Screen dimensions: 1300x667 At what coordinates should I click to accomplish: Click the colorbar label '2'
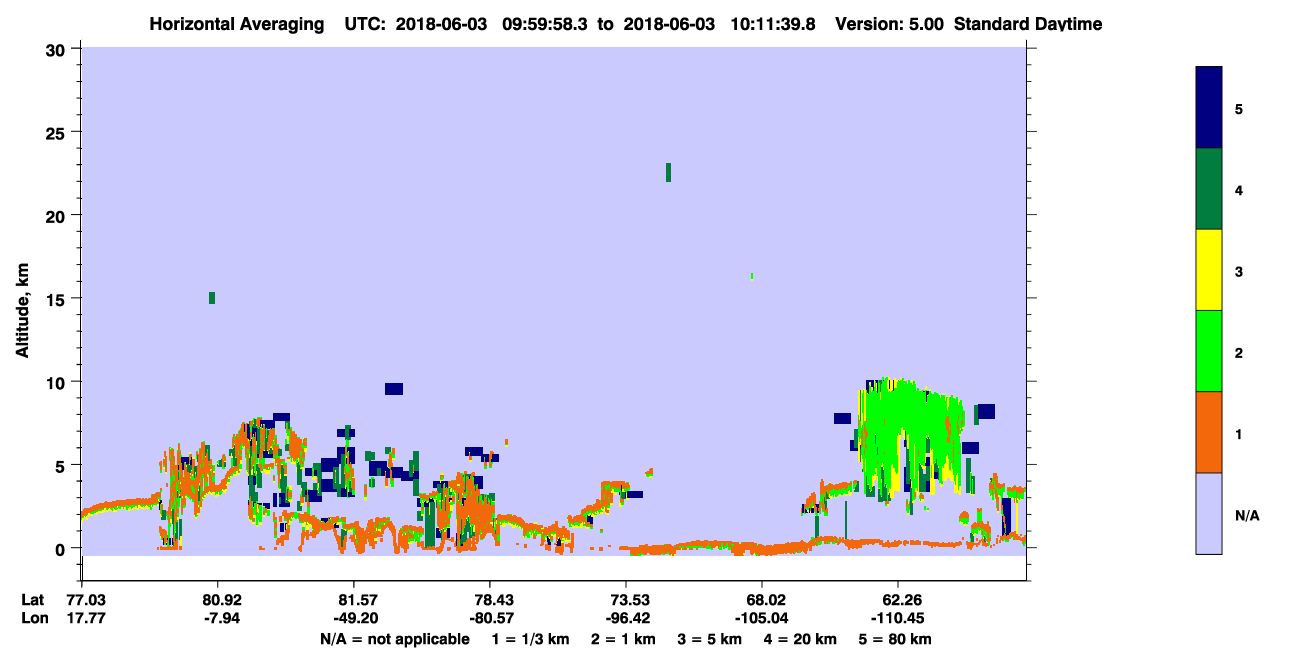click(1239, 352)
